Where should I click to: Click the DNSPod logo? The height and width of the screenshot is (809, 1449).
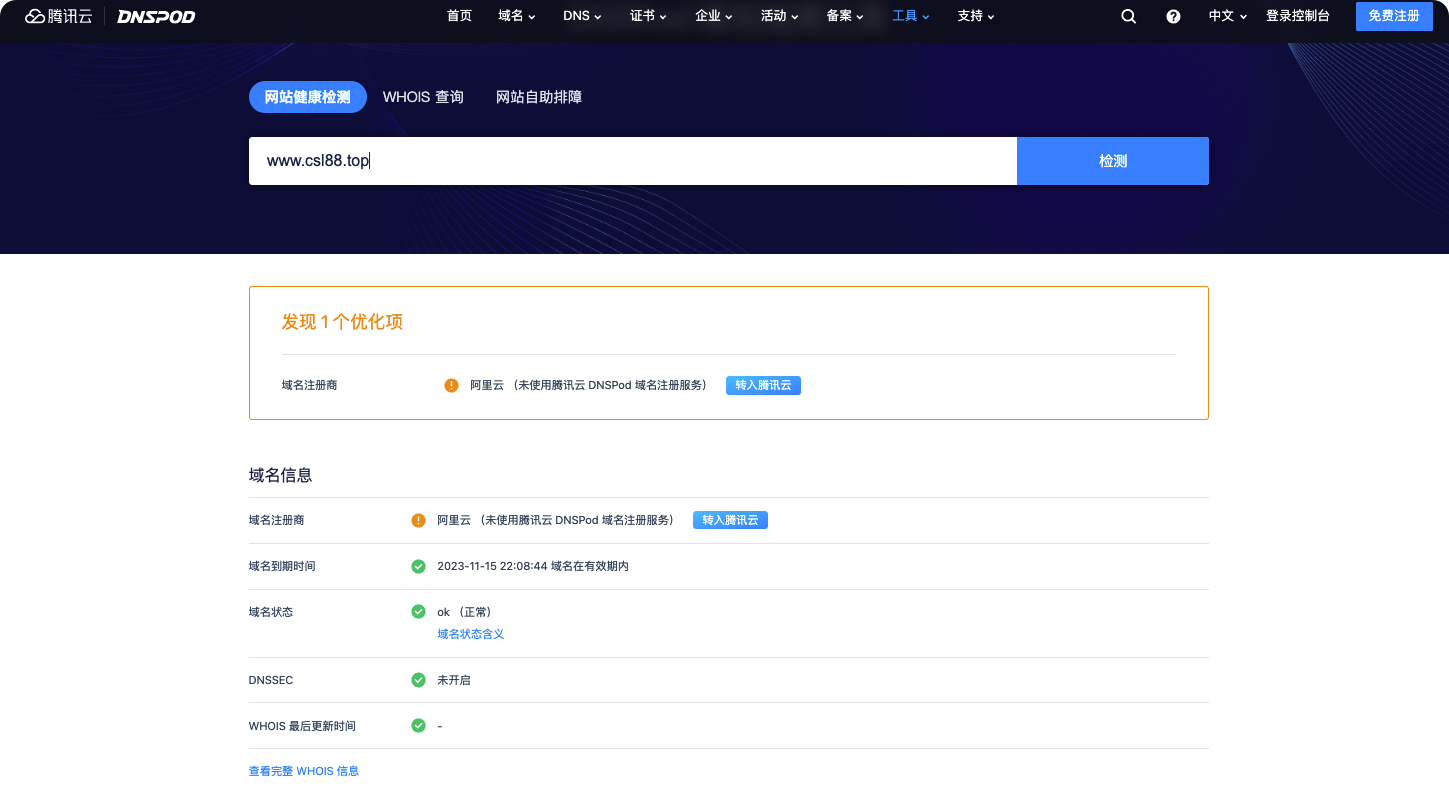(x=156, y=16)
